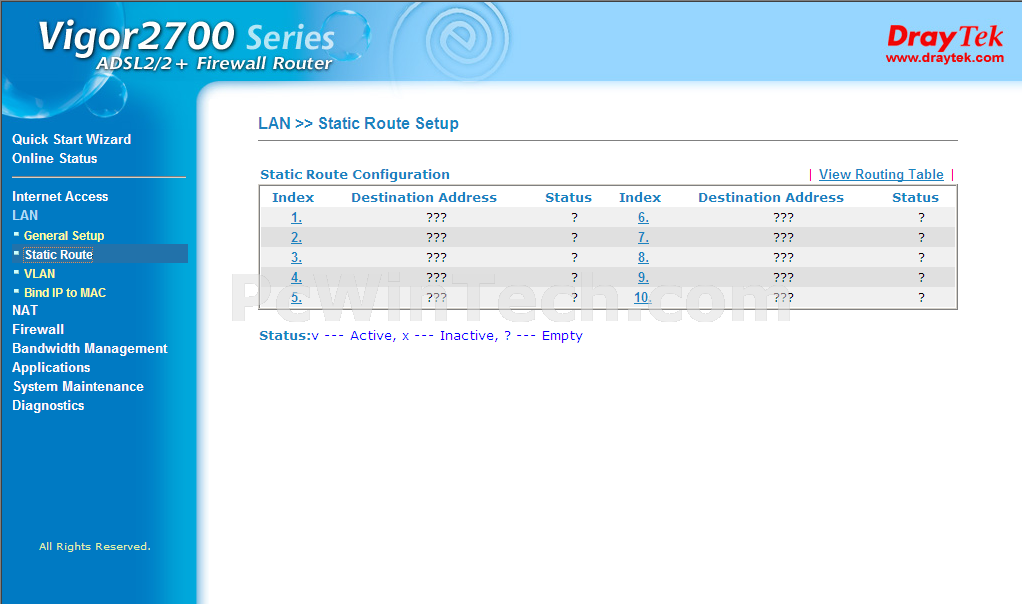Open Internet Access menu

[x=60, y=196]
